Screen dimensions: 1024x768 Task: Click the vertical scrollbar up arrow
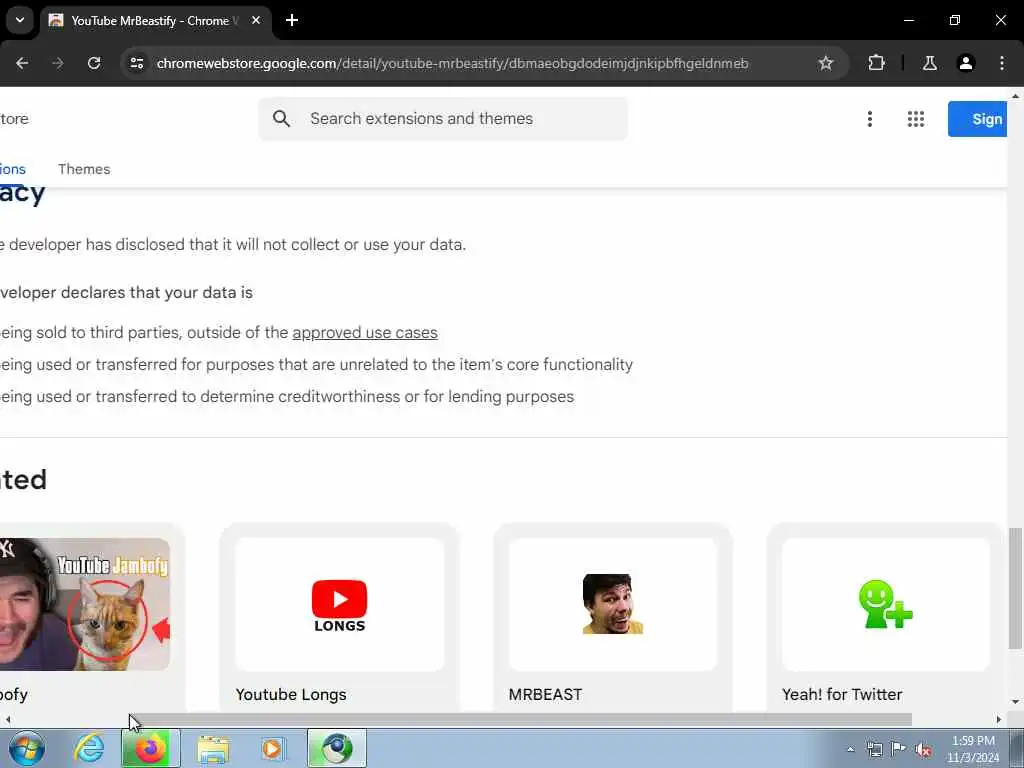[1016, 96]
